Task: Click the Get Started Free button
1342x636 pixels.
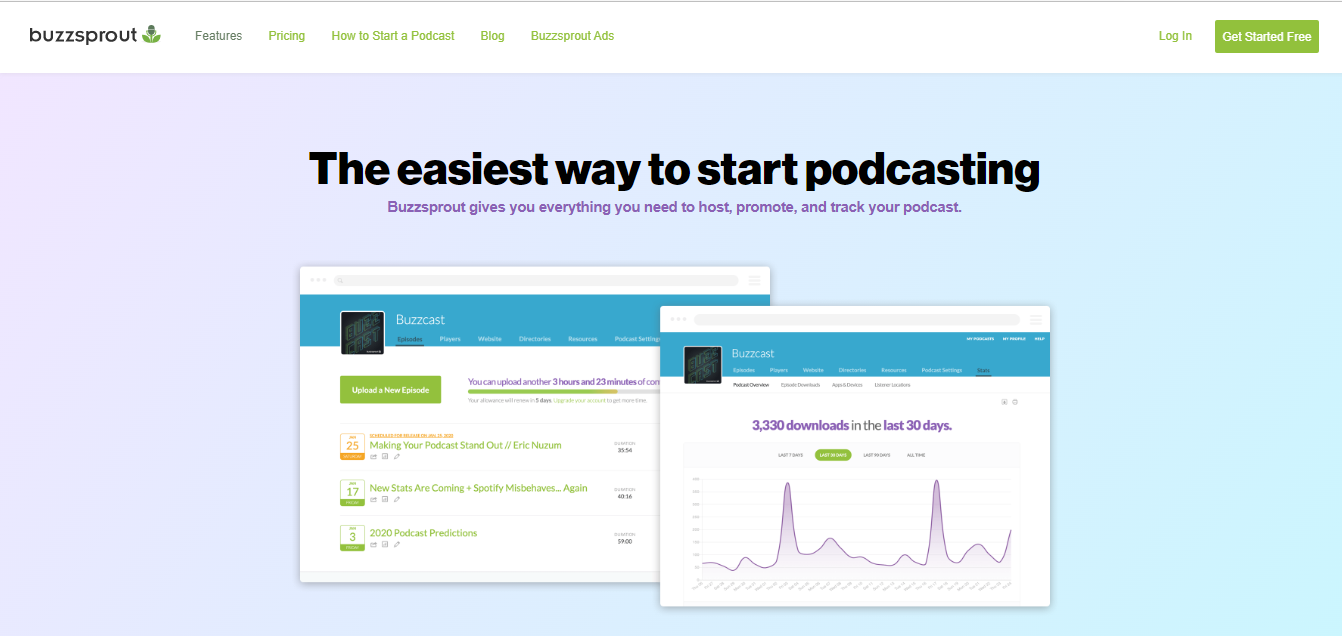Action: [x=1266, y=36]
